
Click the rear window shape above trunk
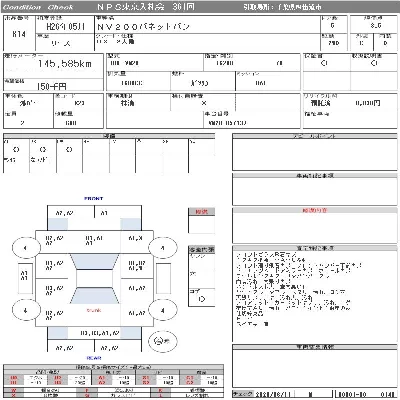coord(94,296)
